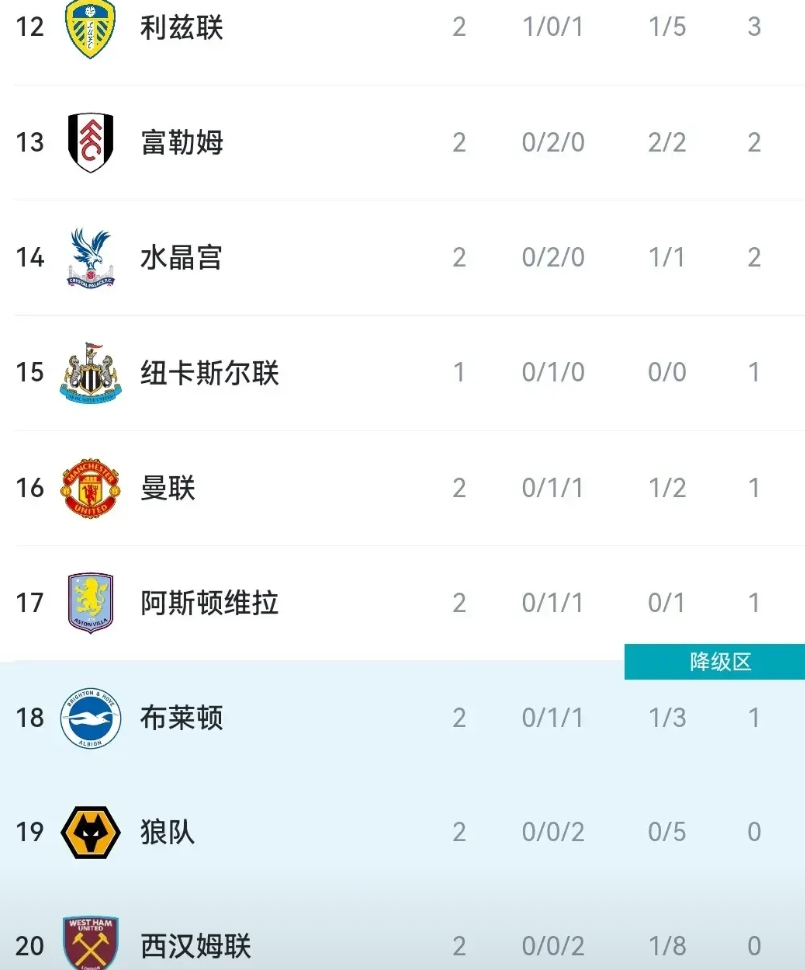Open the Newcastle United crest icon
This screenshot has height=970, width=805.
tap(90, 373)
